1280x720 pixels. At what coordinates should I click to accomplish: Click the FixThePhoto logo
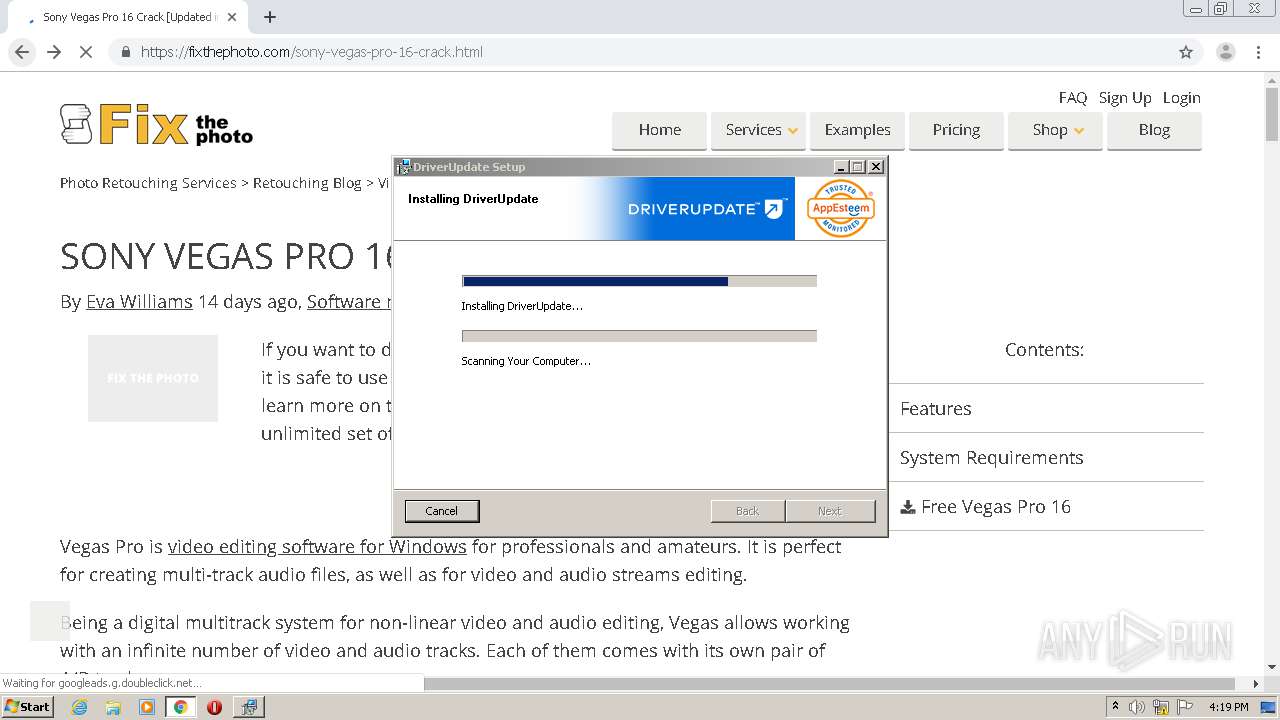(156, 125)
